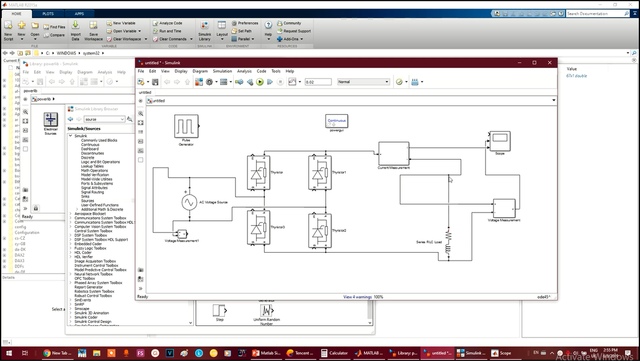The image size is (640, 361).
Task: Toggle the empty checkbox in canvas palette
Action: click(x=141, y=160)
